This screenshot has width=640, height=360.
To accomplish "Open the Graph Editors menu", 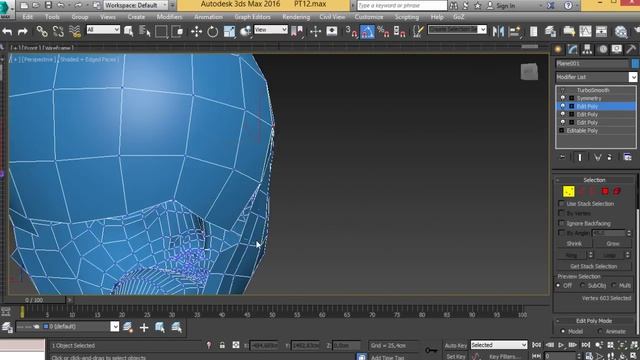I will pos(252,17).
